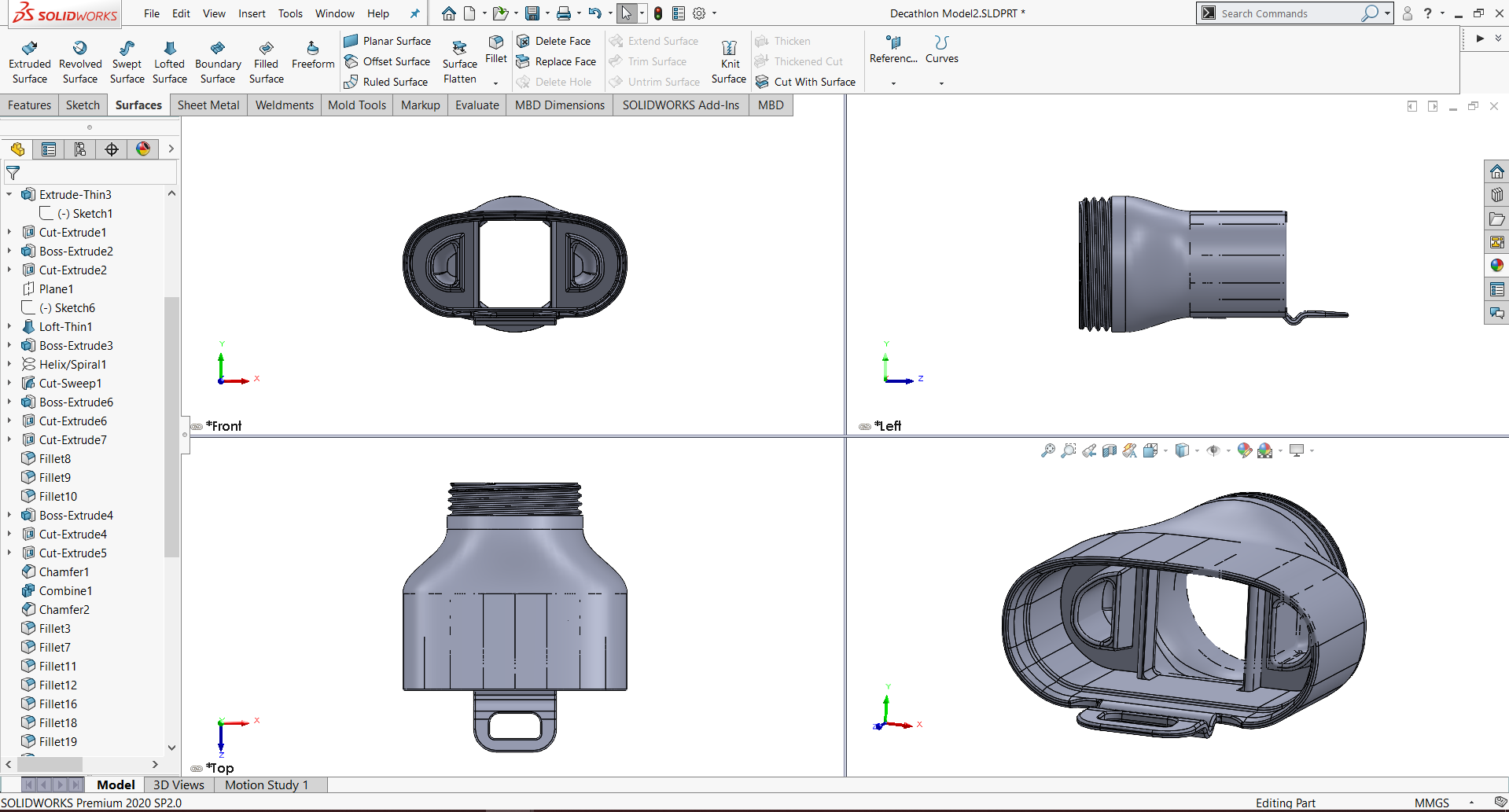Click the Save icon in toolbar
This screenshot has width=1509, height=812.
(532, 13)
